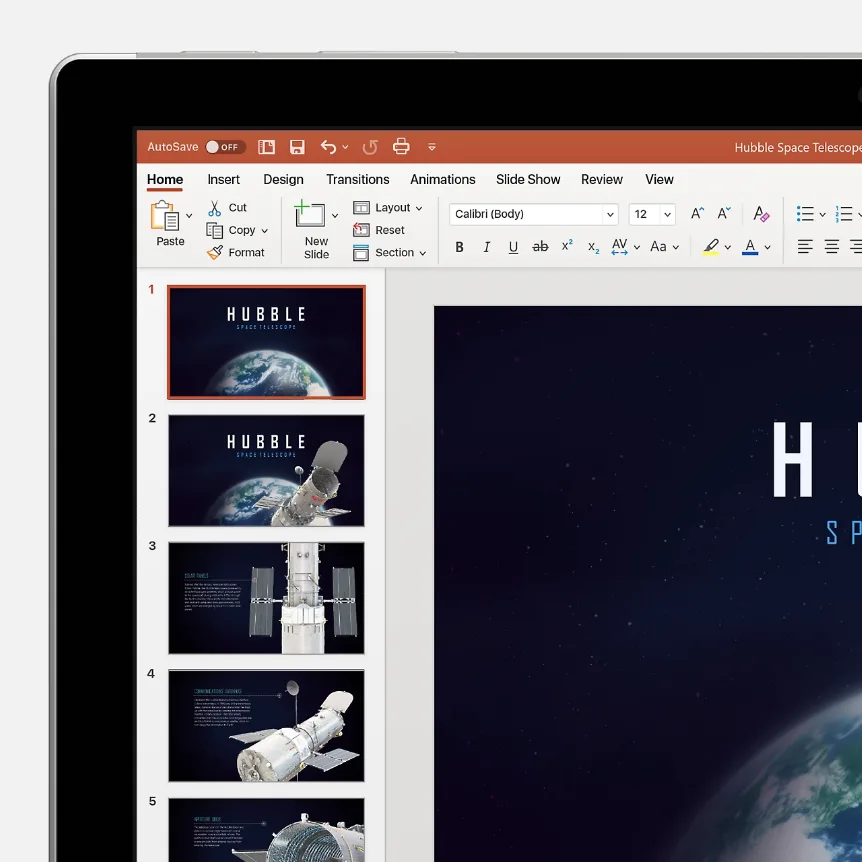
Task: Clear all formatting icon
Action: [761, 214]
